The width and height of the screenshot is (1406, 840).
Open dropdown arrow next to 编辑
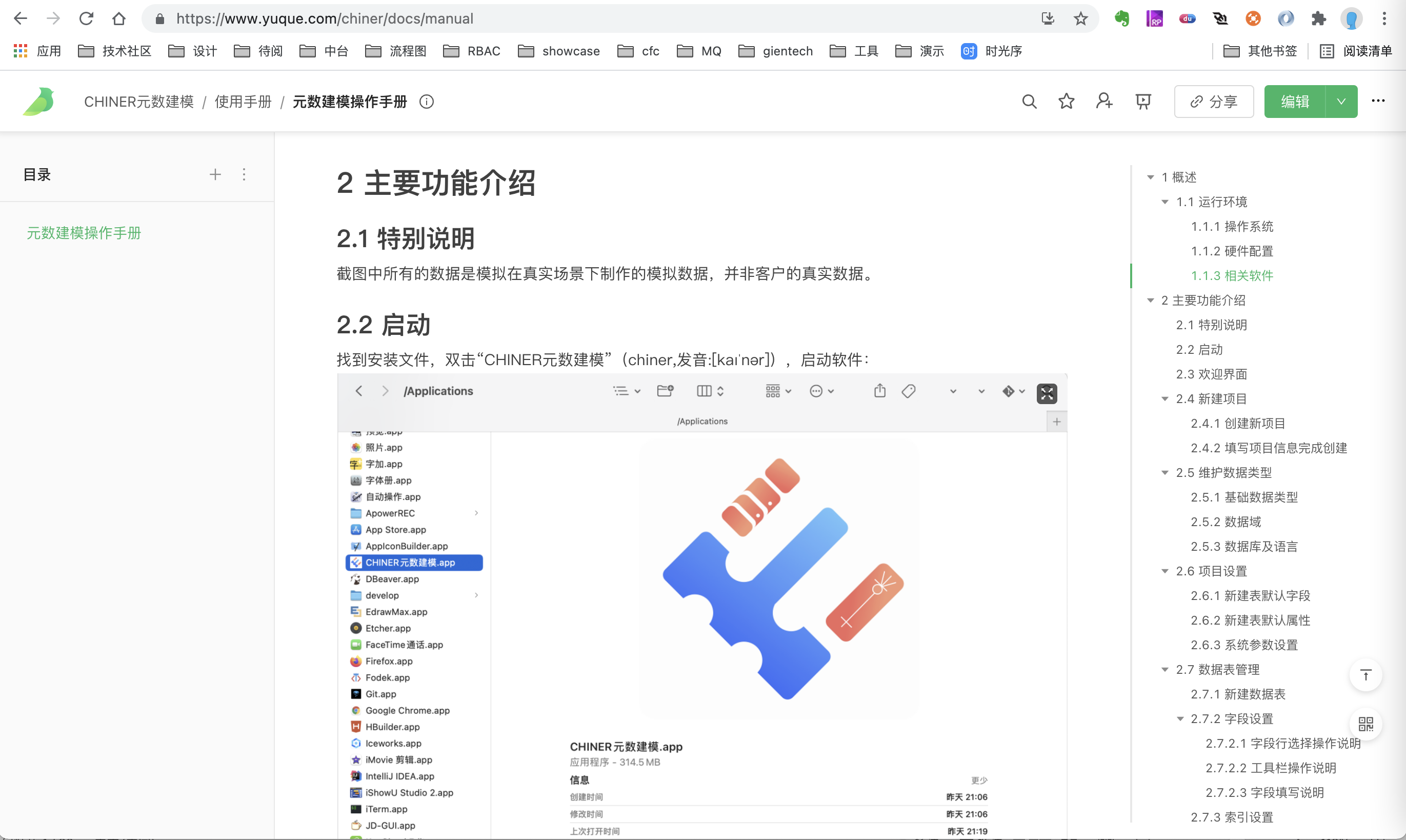pos(1341,102)
